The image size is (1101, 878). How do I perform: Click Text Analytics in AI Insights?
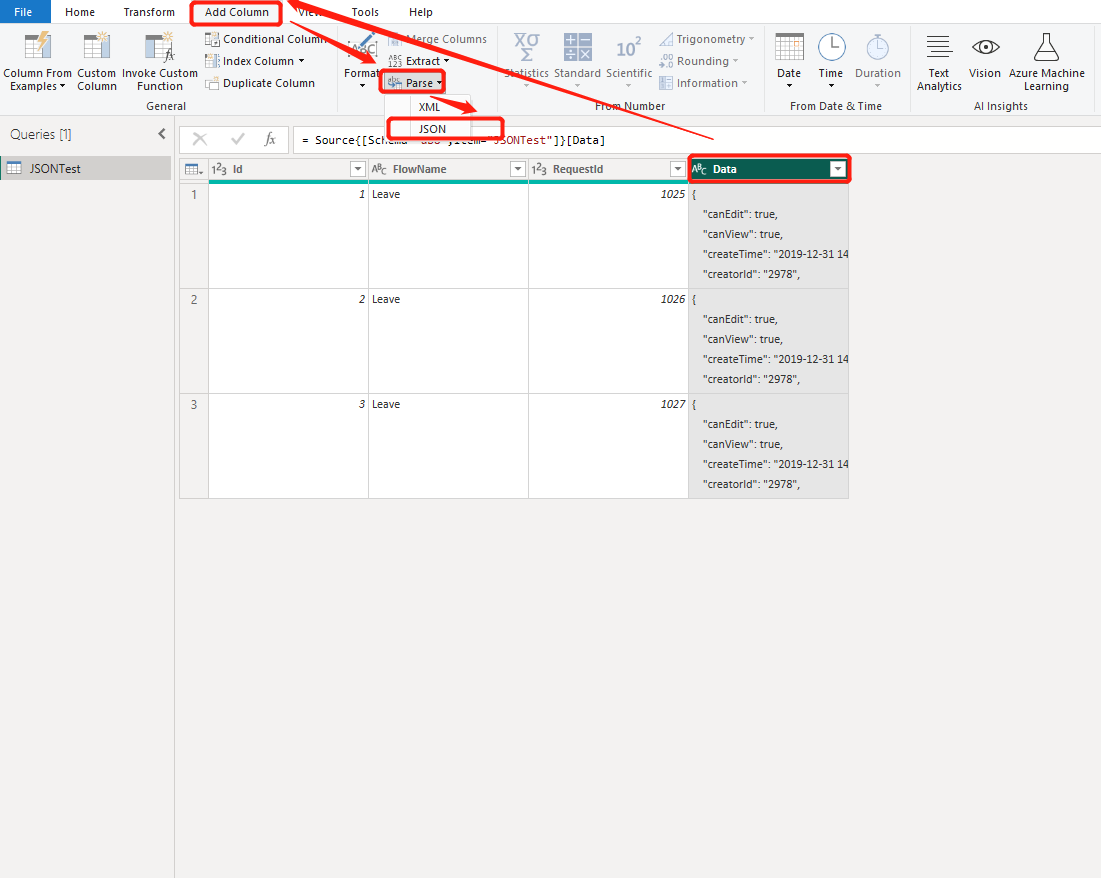pyautogui.click(x=938, y=60)
